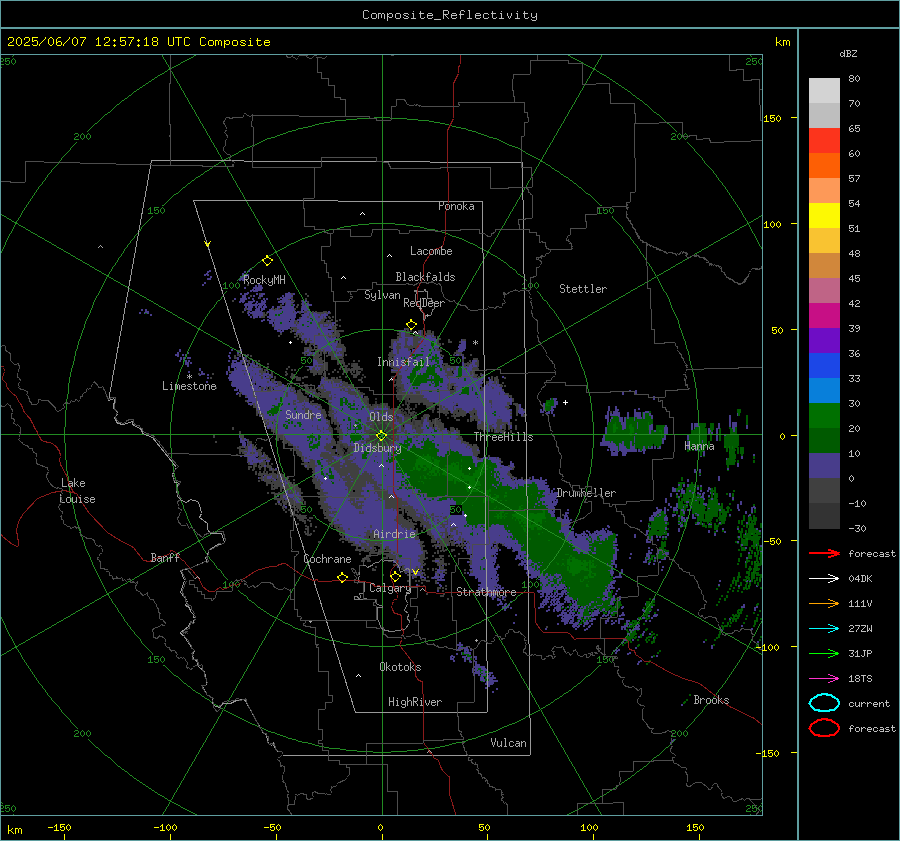This screenshot has height=841, width=900.
Task: Click the 150 label on the right km axis
Action: [772, 118]
